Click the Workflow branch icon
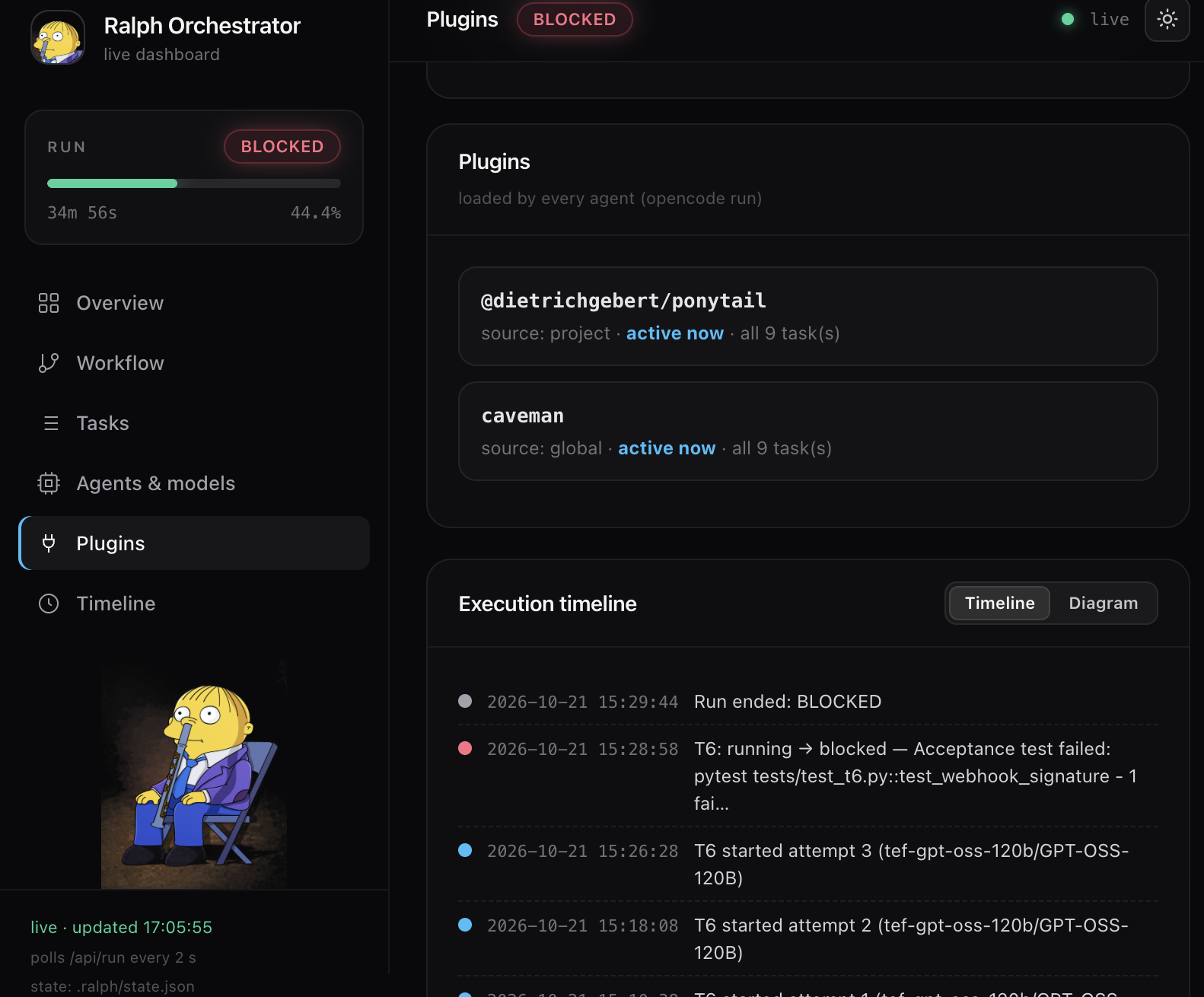 click(x=49, y=363)
